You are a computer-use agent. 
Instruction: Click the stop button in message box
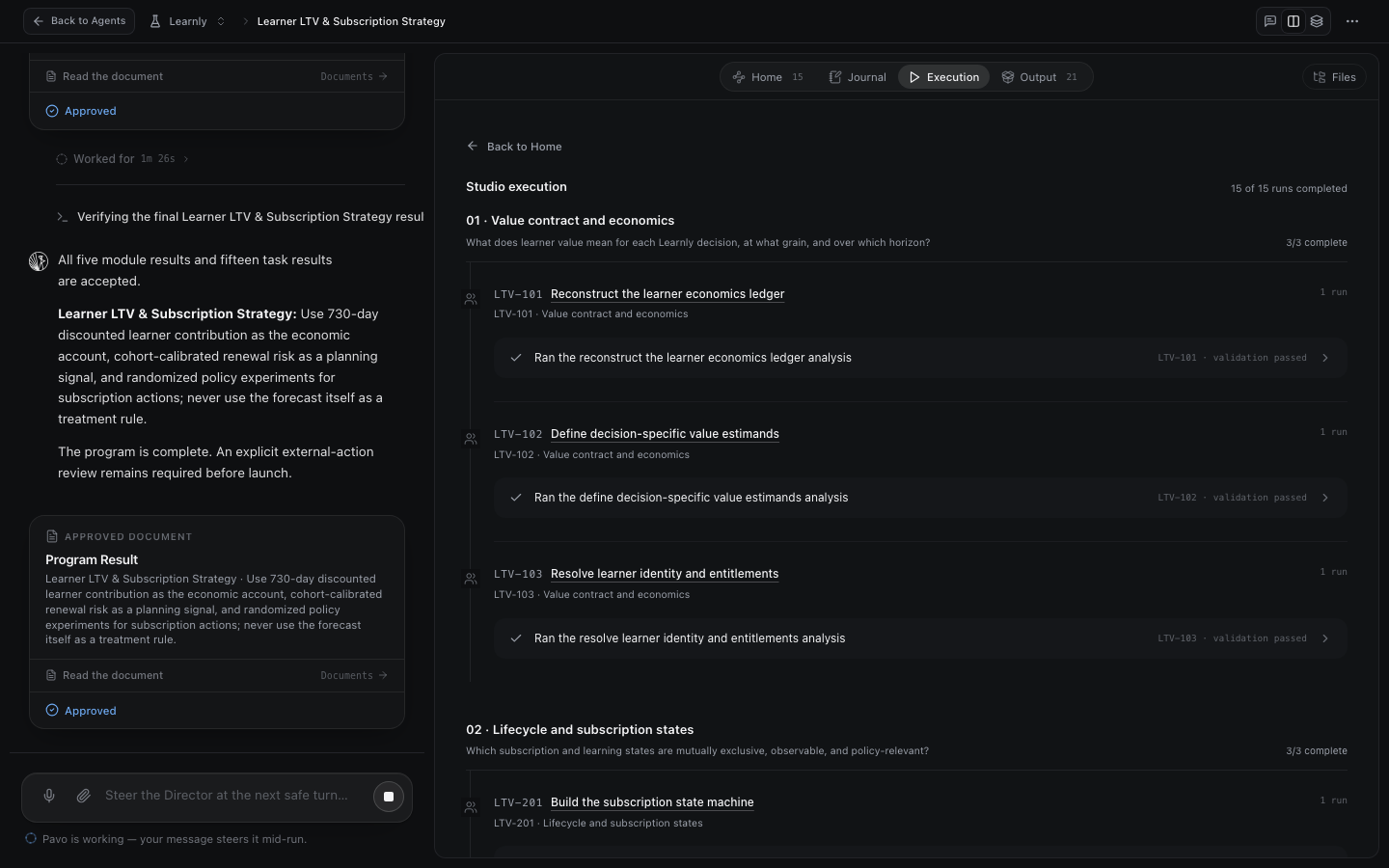(389, 797)
